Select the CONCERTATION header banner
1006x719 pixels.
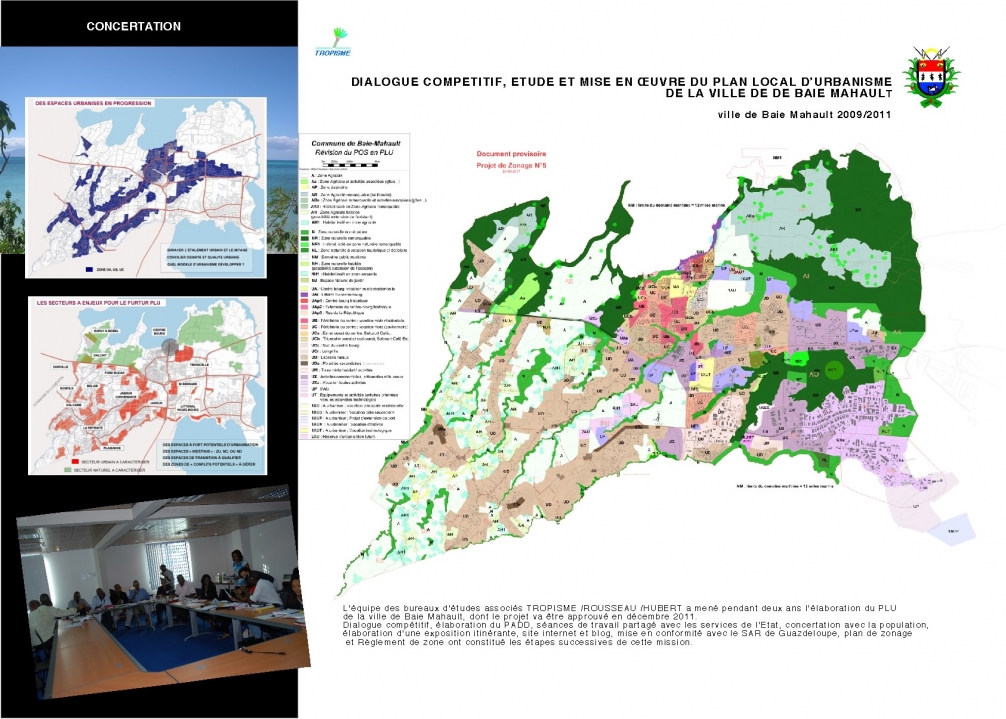click(x=137, y=27)
